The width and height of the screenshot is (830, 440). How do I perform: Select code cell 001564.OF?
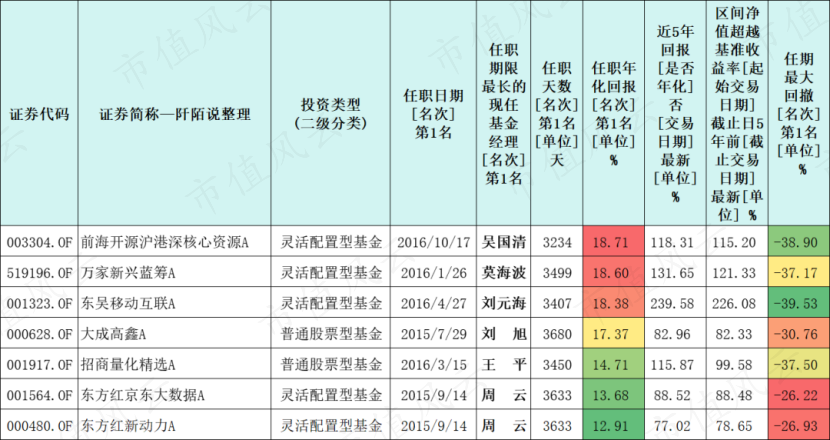coord(39,394)
